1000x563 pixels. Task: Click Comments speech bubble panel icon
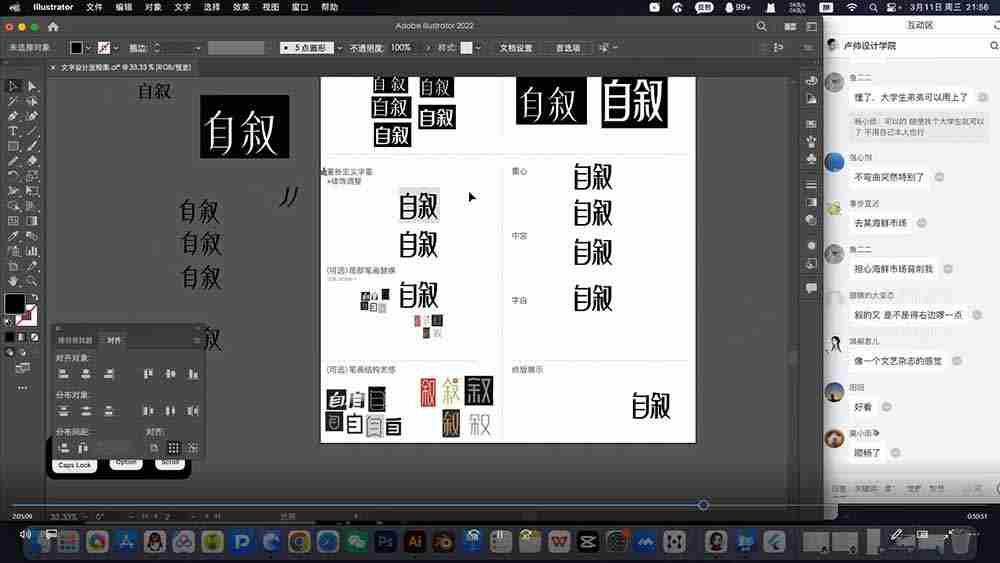tap(811, 288)
